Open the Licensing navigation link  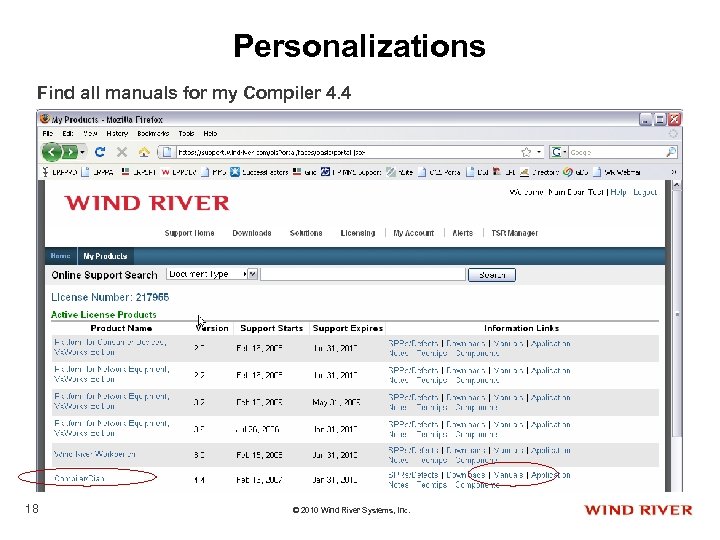358,233
